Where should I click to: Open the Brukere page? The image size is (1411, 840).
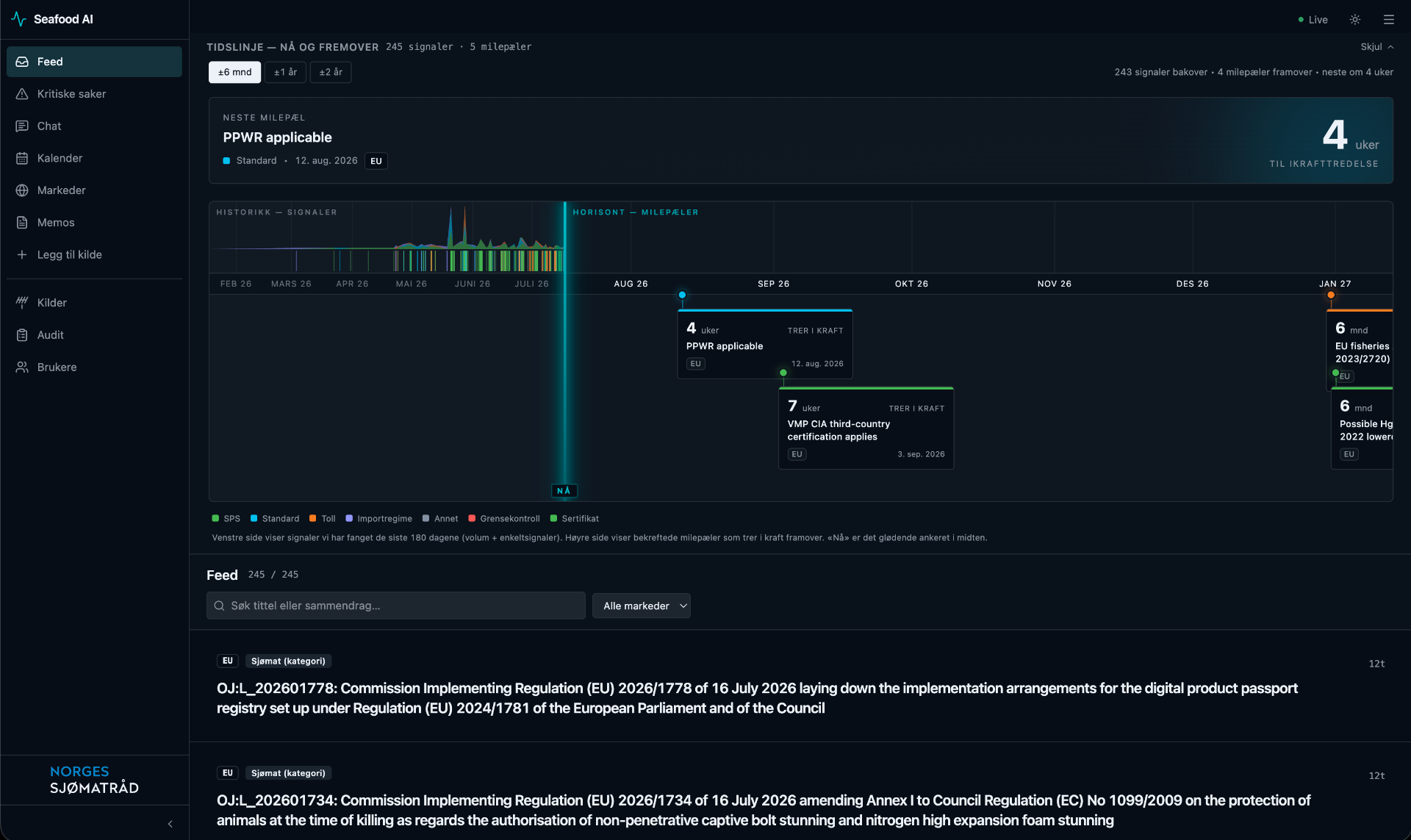[94, 367]
